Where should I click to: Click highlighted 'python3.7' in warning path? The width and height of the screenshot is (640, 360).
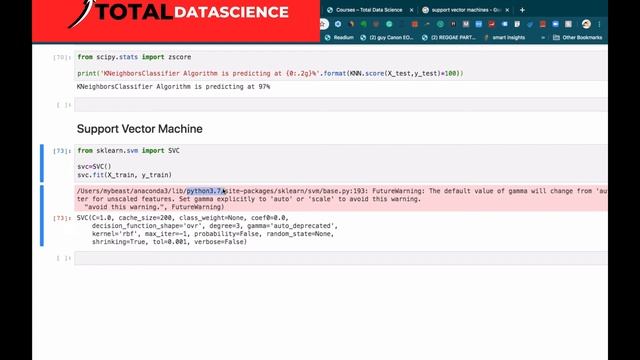[x=205, y=191]
